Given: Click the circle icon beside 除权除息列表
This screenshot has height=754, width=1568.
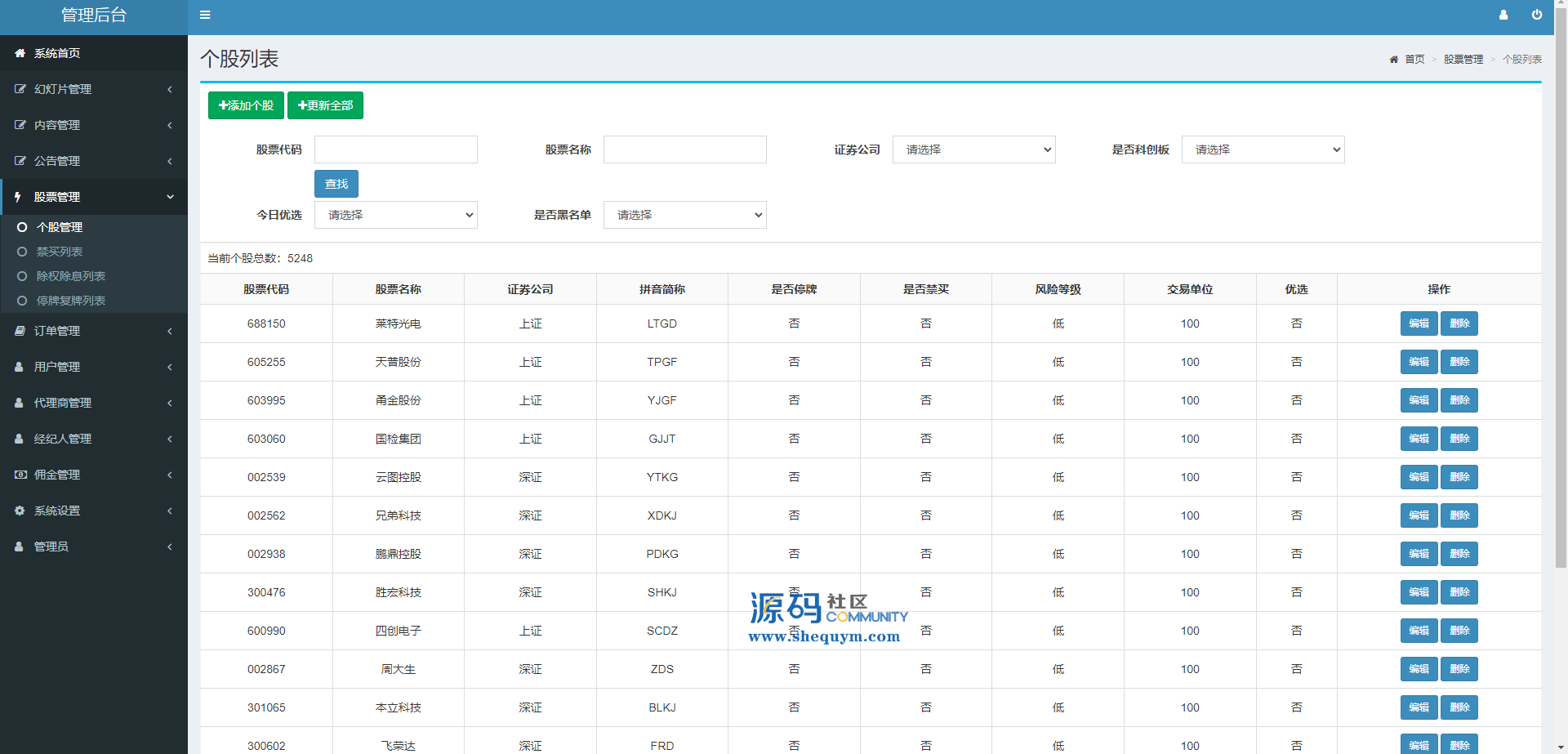Looking at the screenshot, I should (x=22, y=276).
